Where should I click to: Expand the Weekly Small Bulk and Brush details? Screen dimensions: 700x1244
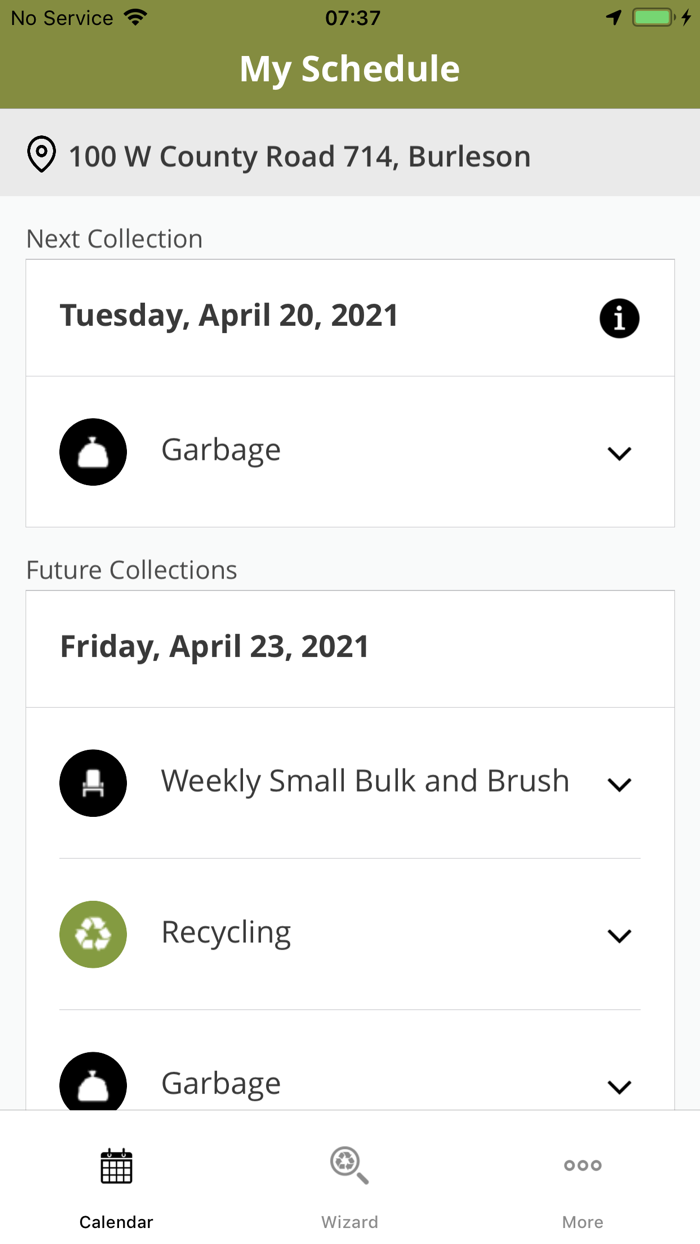click(619, 784)
